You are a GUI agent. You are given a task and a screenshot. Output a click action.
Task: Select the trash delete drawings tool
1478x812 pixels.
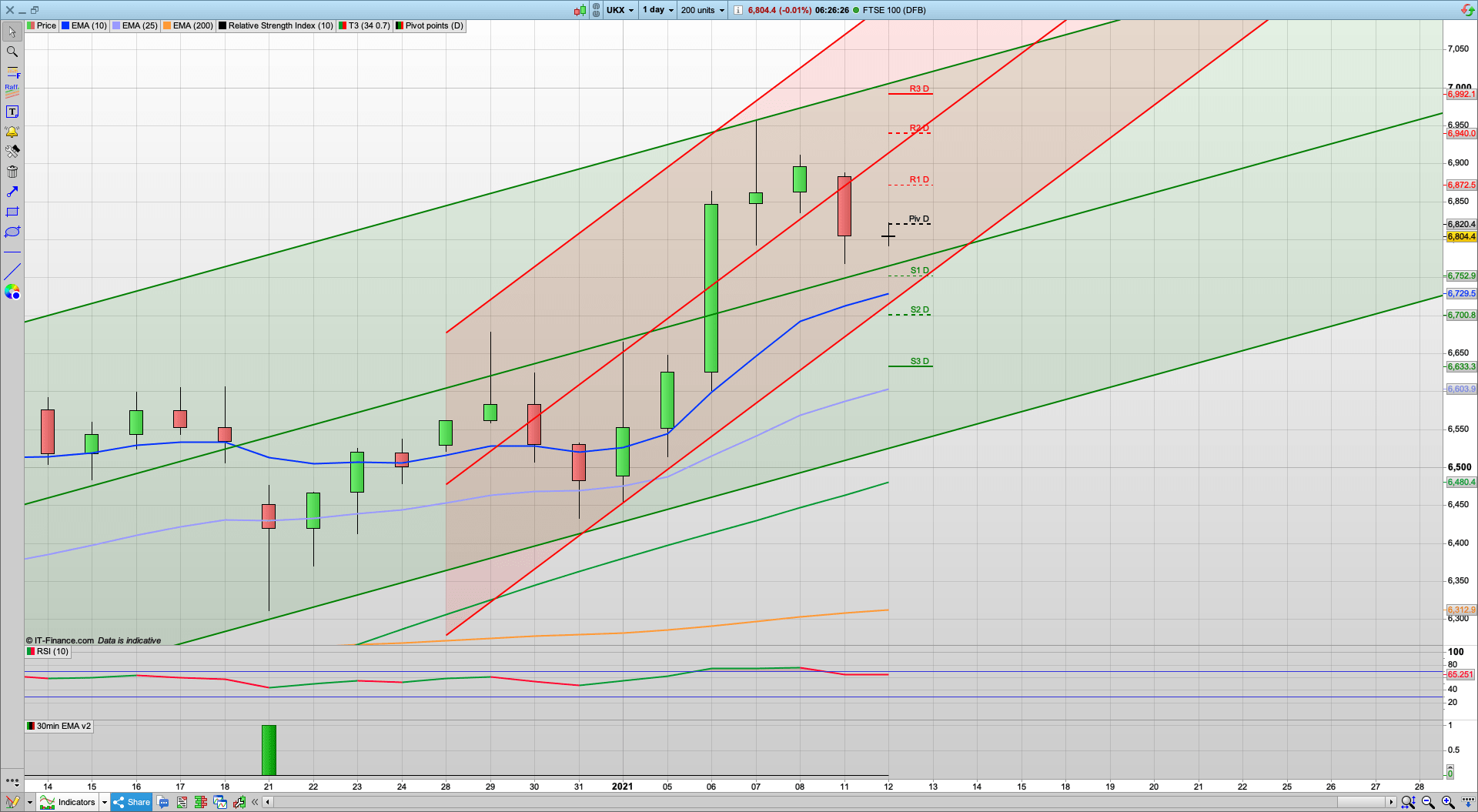(12, 172)
